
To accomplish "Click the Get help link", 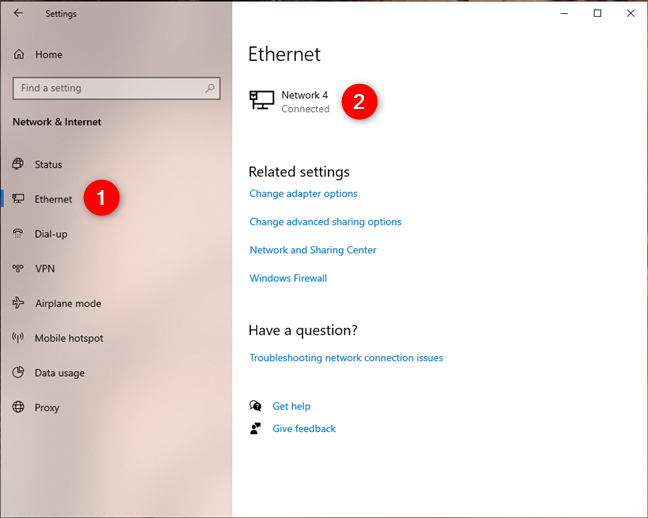I will (291, 406).
